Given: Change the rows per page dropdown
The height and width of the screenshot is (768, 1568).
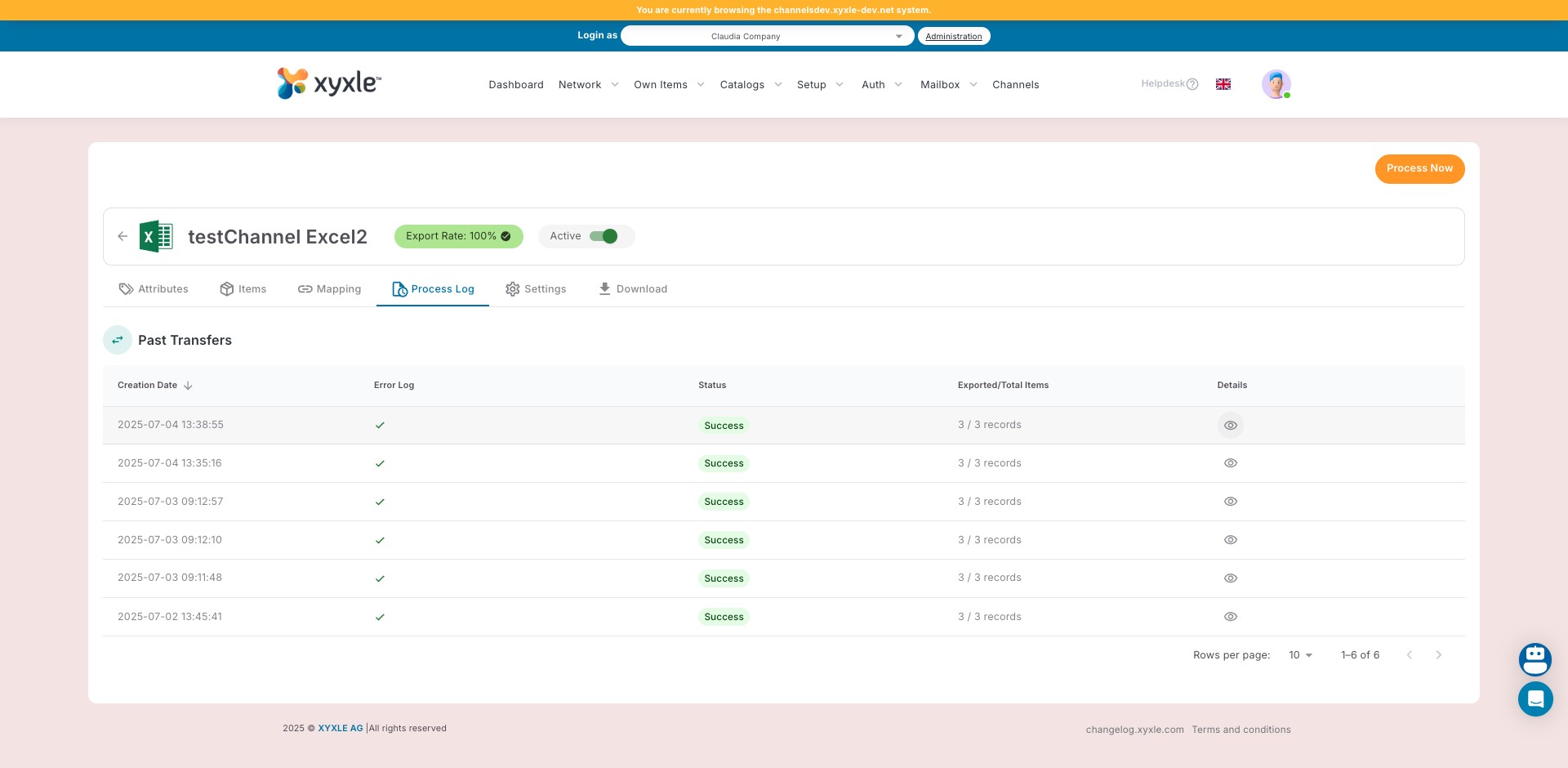Looking at the screenshot, I should [1300, 655].
